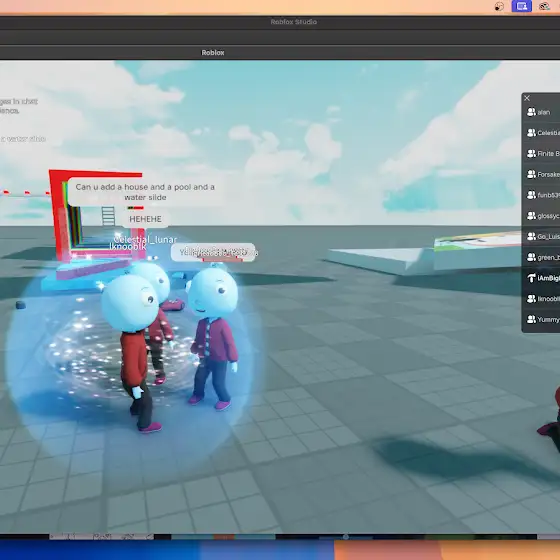
Task: Click the player icon beside green_b
Action: (x=531, y=257)
